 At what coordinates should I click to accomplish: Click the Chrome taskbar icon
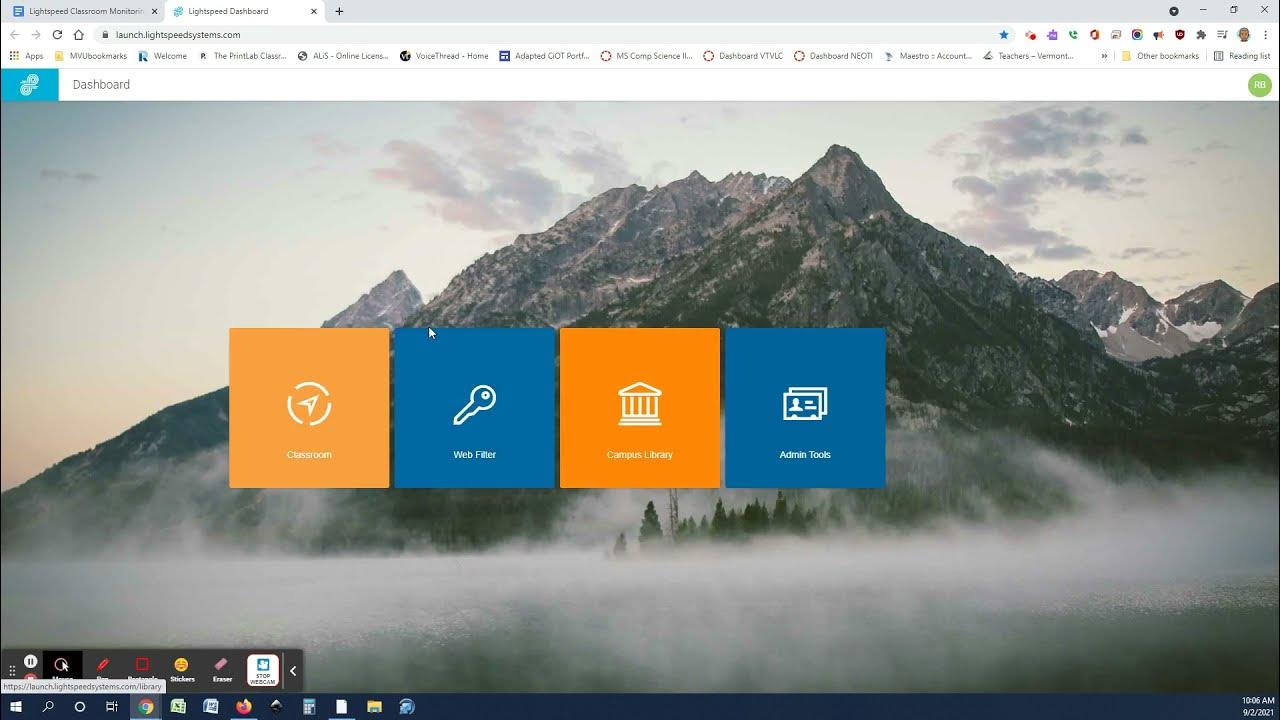point(146,706)
